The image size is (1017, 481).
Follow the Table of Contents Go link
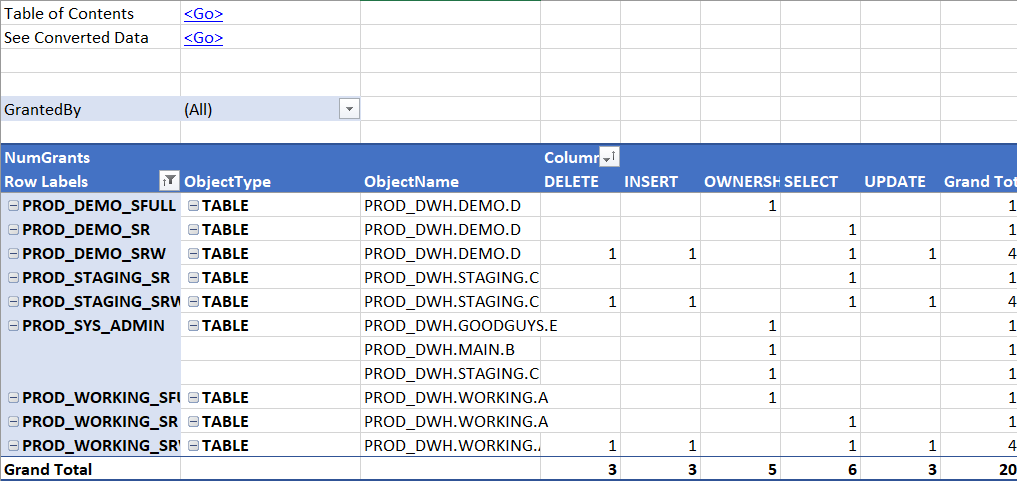(203, 14)
